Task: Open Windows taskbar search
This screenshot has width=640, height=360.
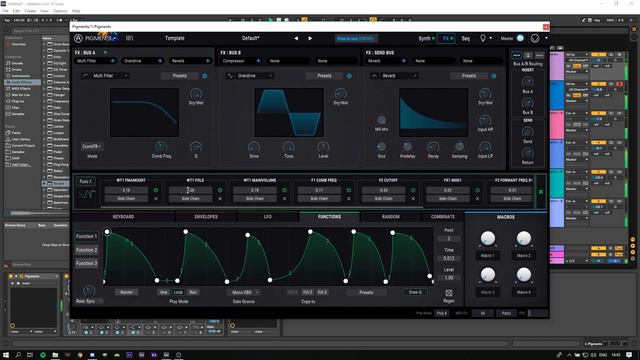Action: [18, 355]
